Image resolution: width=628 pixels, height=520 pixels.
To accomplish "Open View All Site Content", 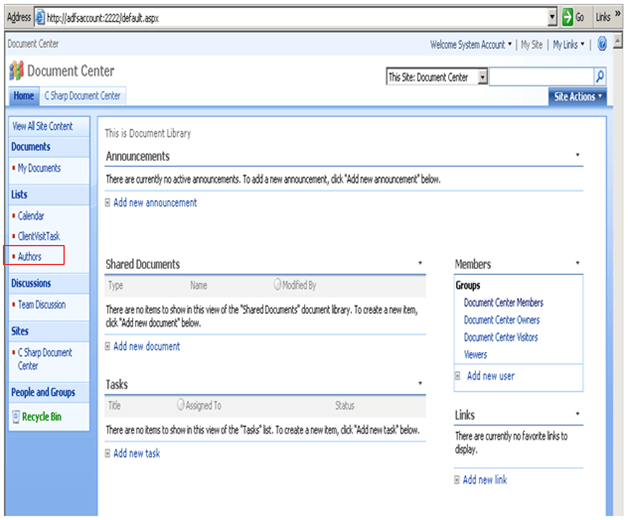I will point(42,126).
